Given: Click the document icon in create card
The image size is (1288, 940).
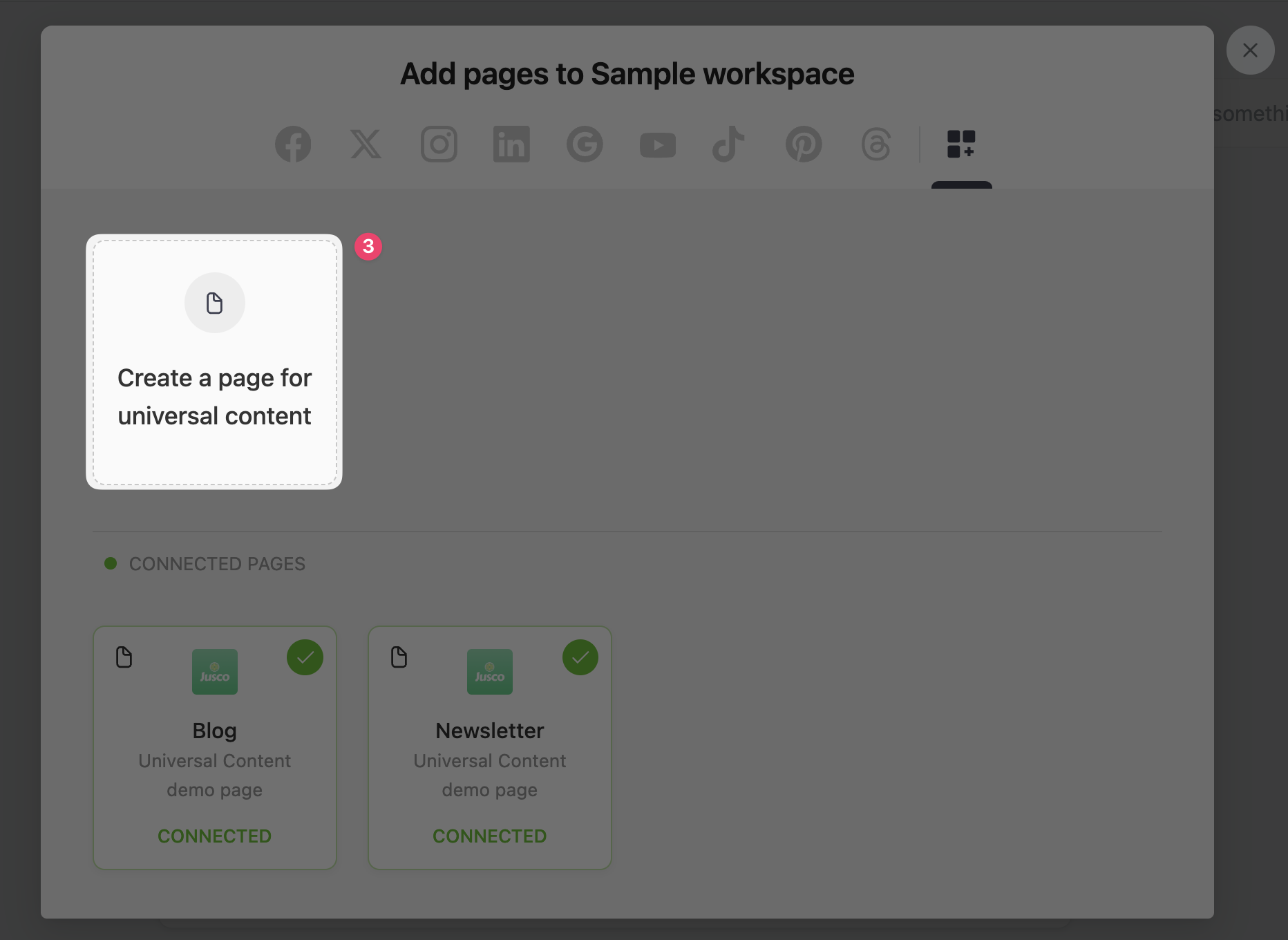Looking at the screenshot, I should [214, 303].
